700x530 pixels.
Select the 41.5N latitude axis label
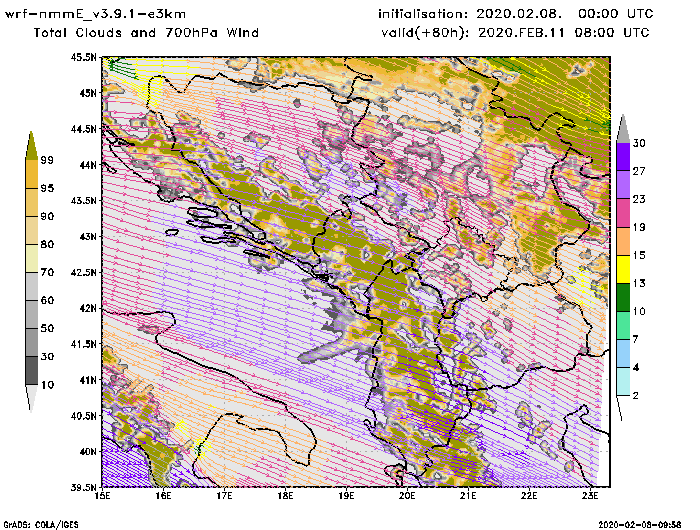(x=83, y=344)
